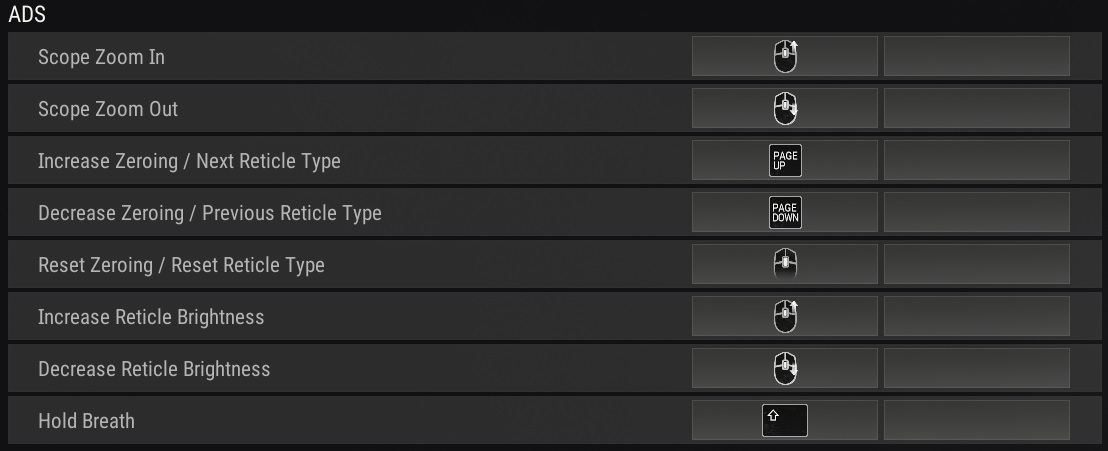This screenshot has width=1108, height=451.
Task: Click the mouse wheel up icon for Scope Zoom In
Action: click(x=785, y=57)
